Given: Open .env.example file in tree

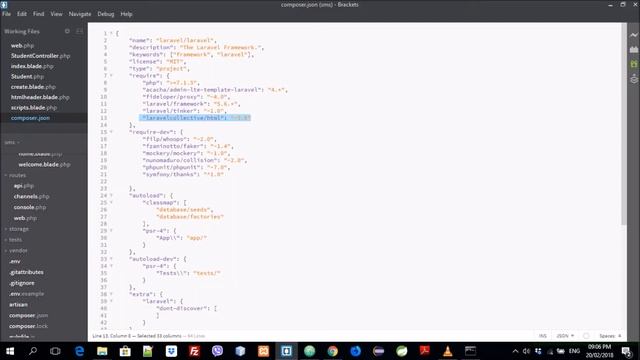Looking at the screenshot, I should pos(27,294).
